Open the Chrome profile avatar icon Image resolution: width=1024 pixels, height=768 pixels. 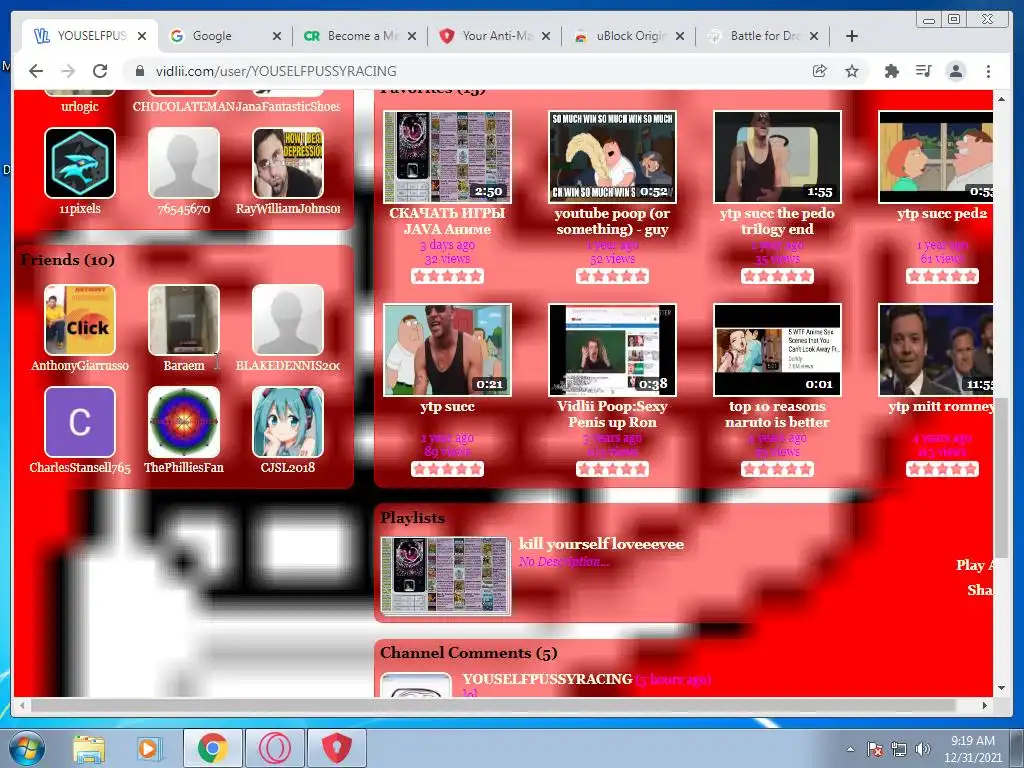point(955,71)
